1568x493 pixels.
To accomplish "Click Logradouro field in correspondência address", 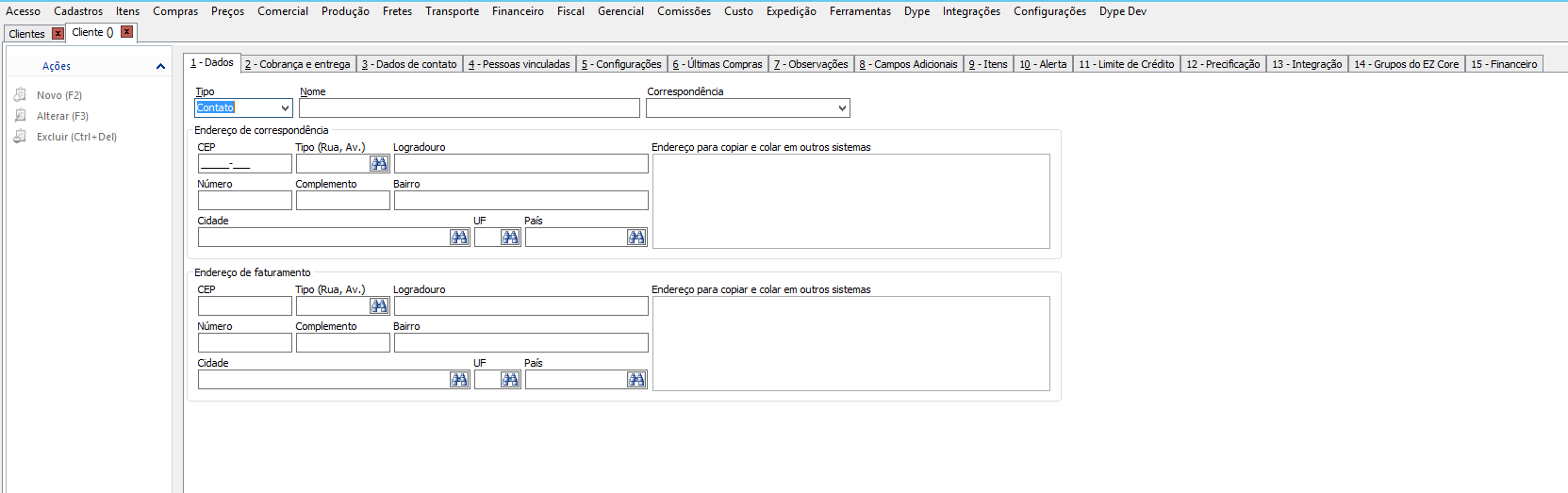I will pyautogui.click(x=521, y=164).
